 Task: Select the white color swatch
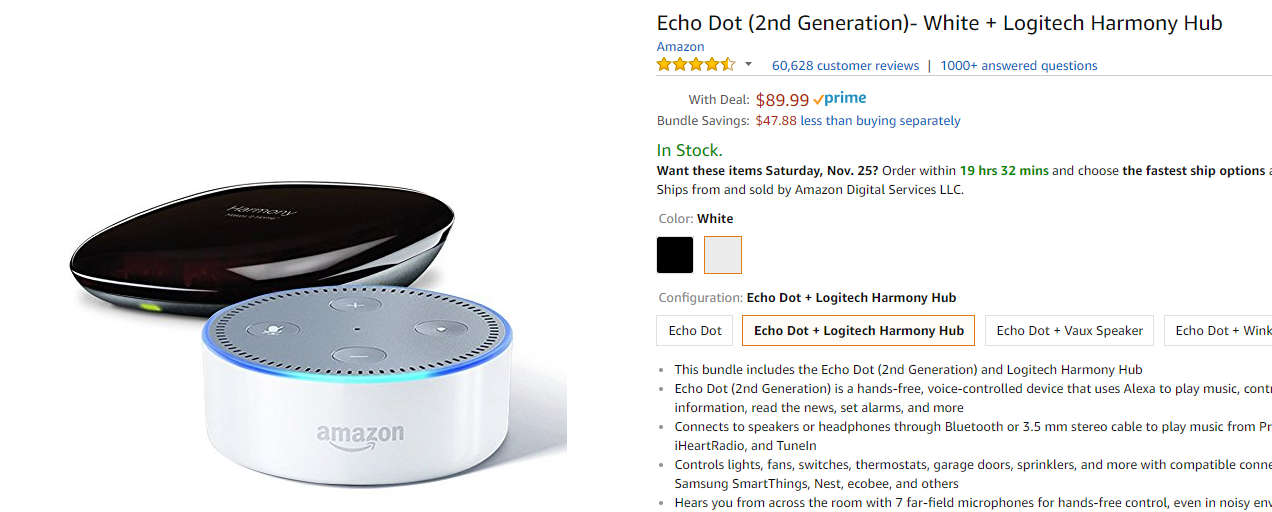723,255
